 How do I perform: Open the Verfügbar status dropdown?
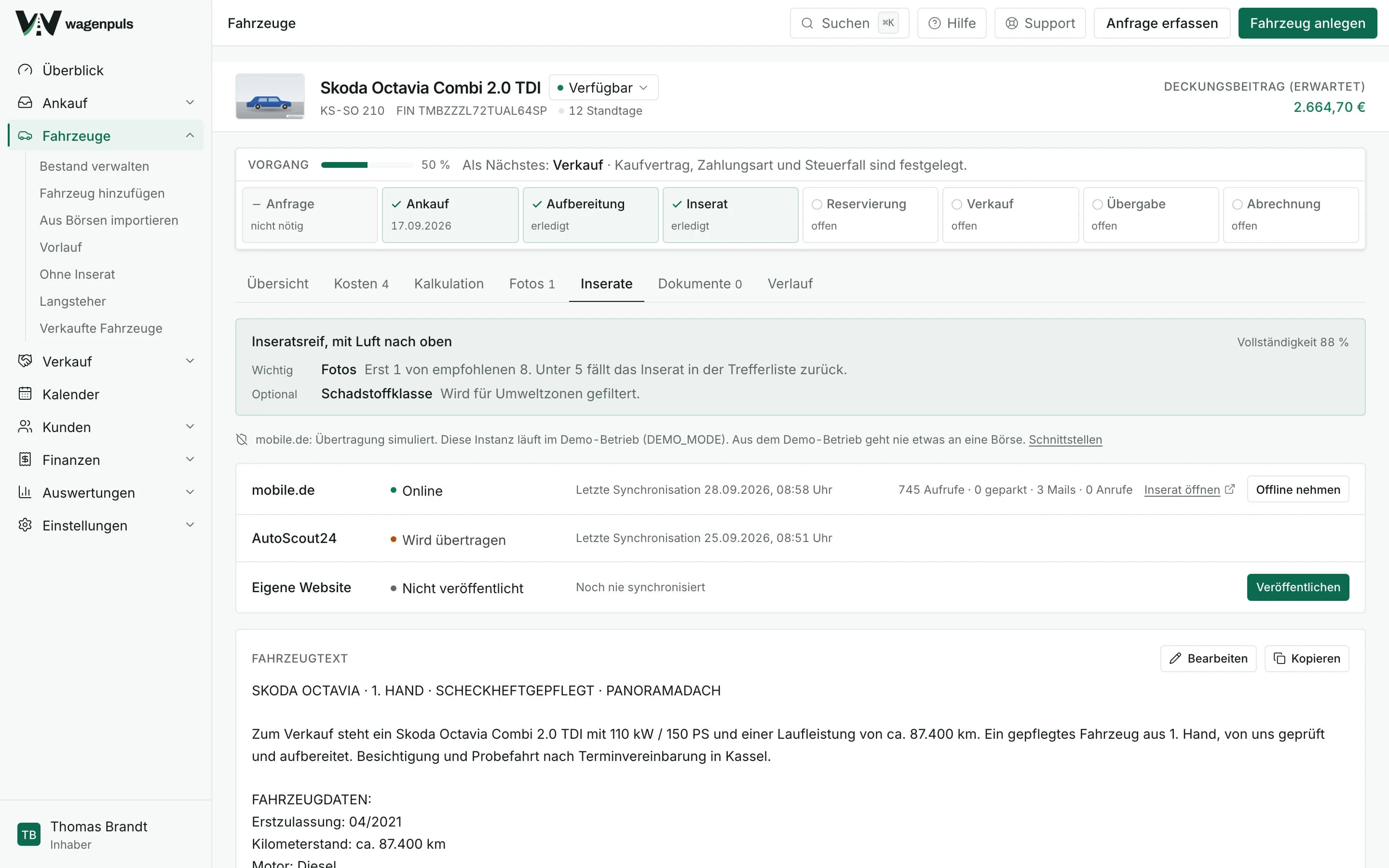[x=603, y=87]
